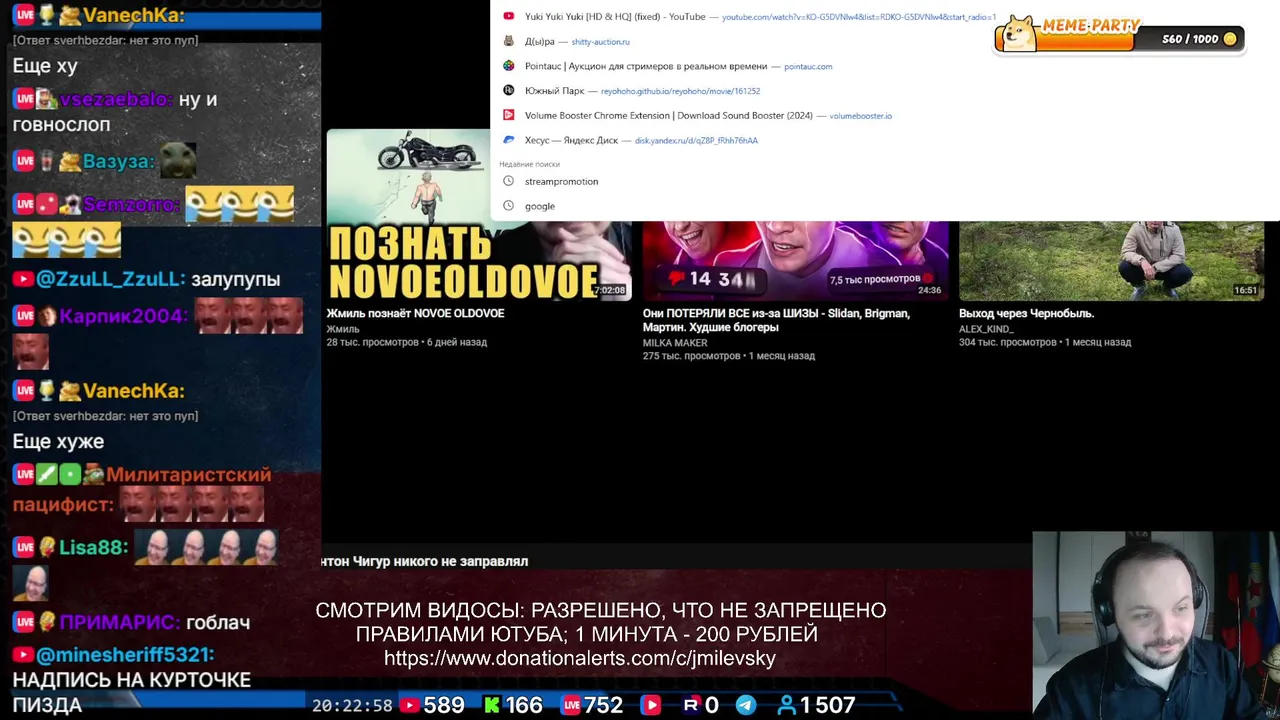Click chat username @ZzuLL_ZzuLL

pyautogui.click(x=110, y=280)
